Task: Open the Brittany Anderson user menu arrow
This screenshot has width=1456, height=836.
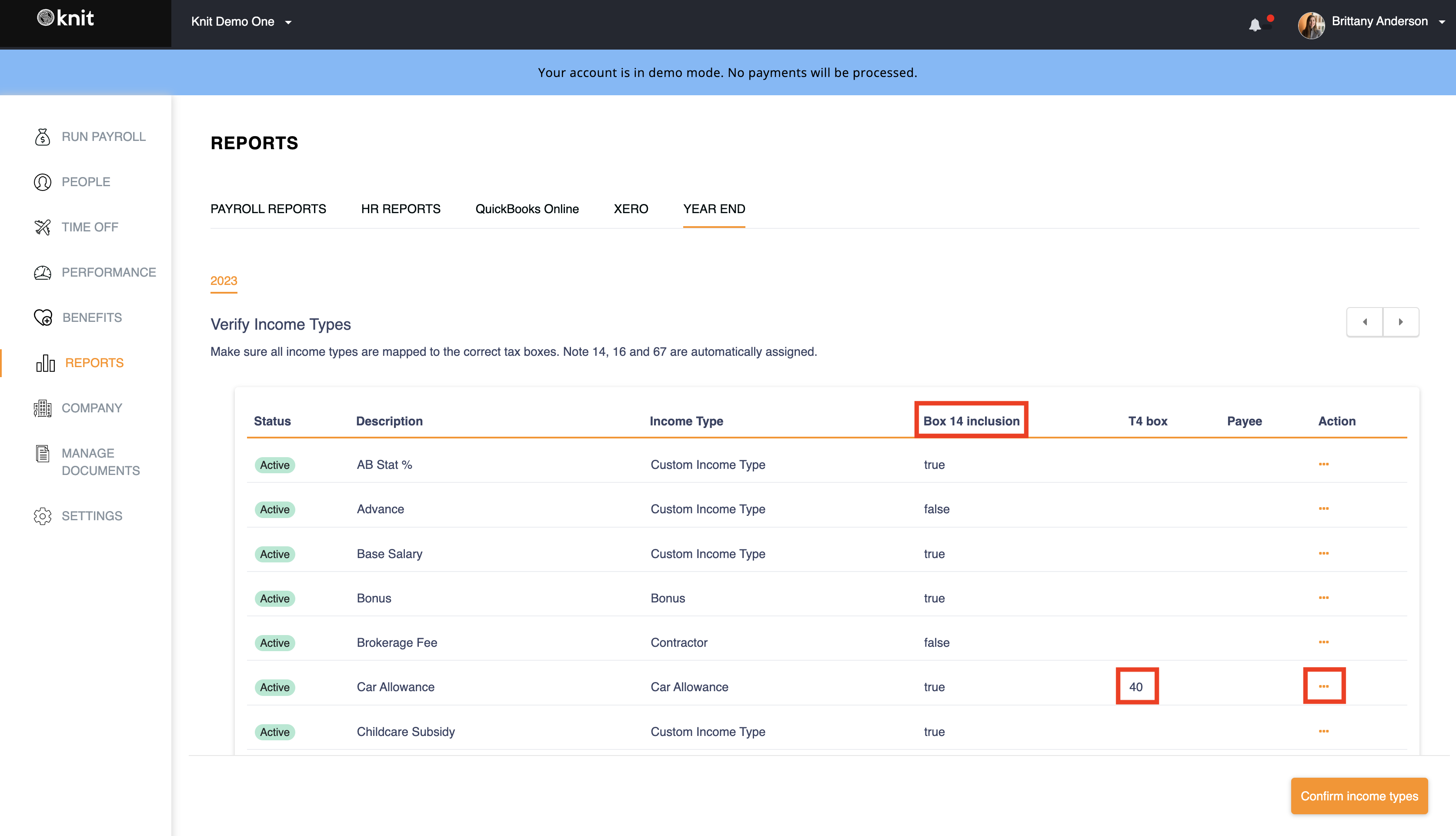Action: pyautogui.click(x=1442, y=22)
